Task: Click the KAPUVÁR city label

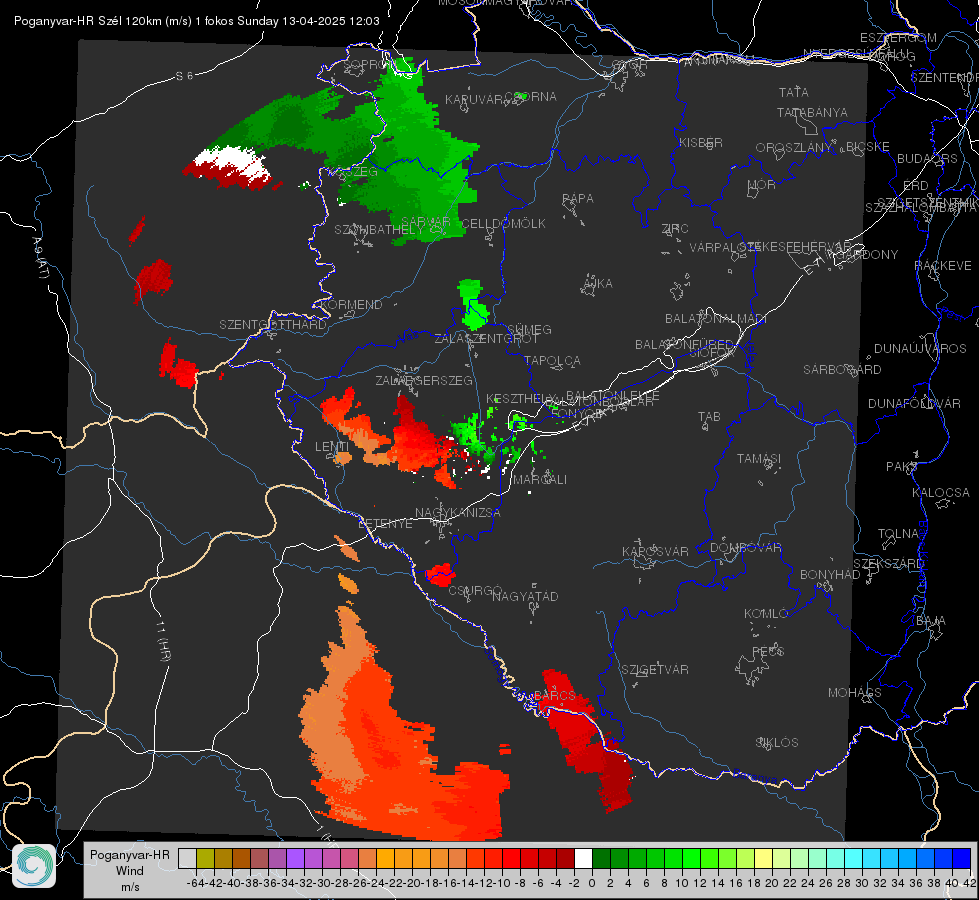Action: 475,100
